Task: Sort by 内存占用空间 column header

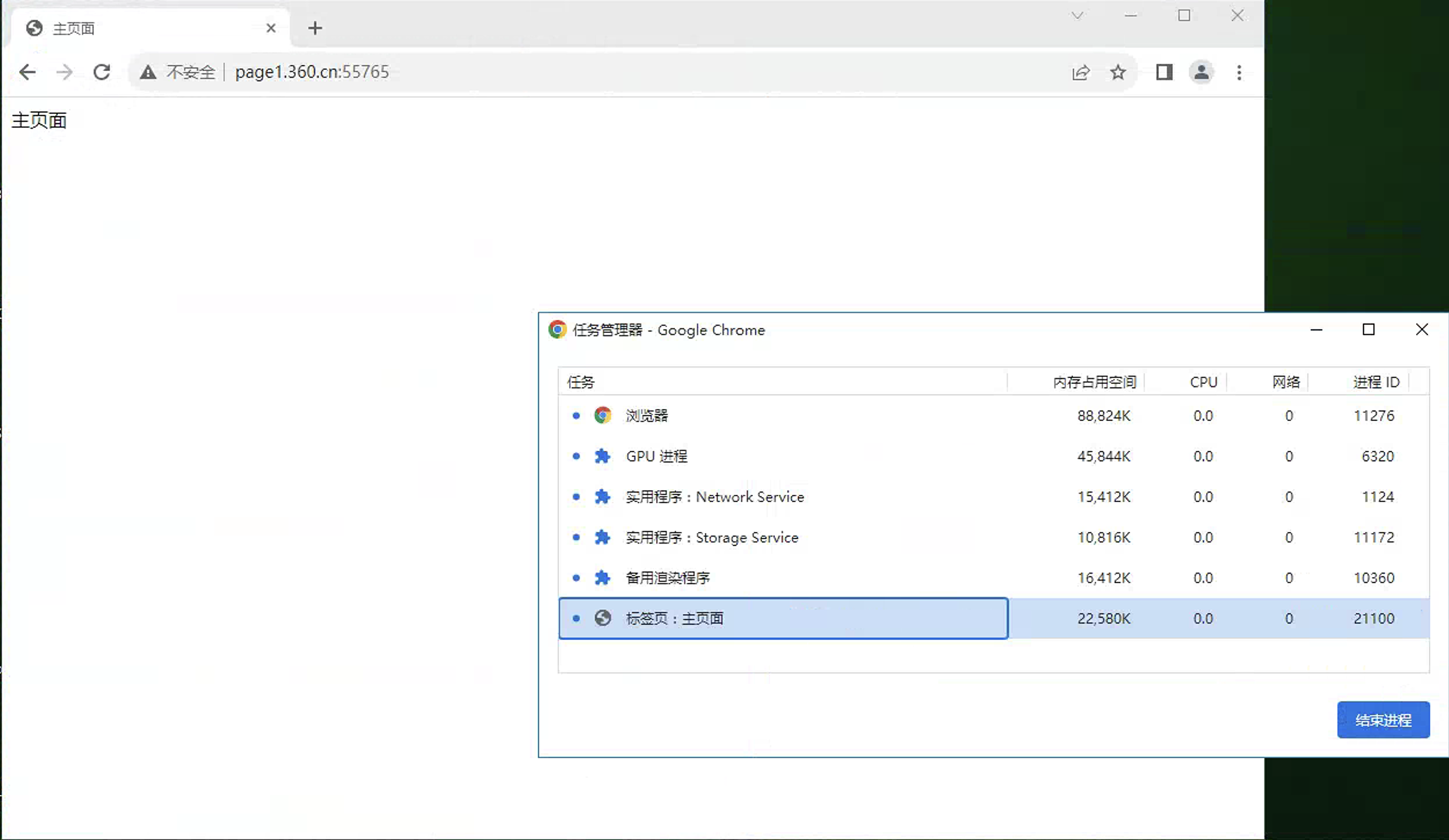Action: click(1094, 382)
